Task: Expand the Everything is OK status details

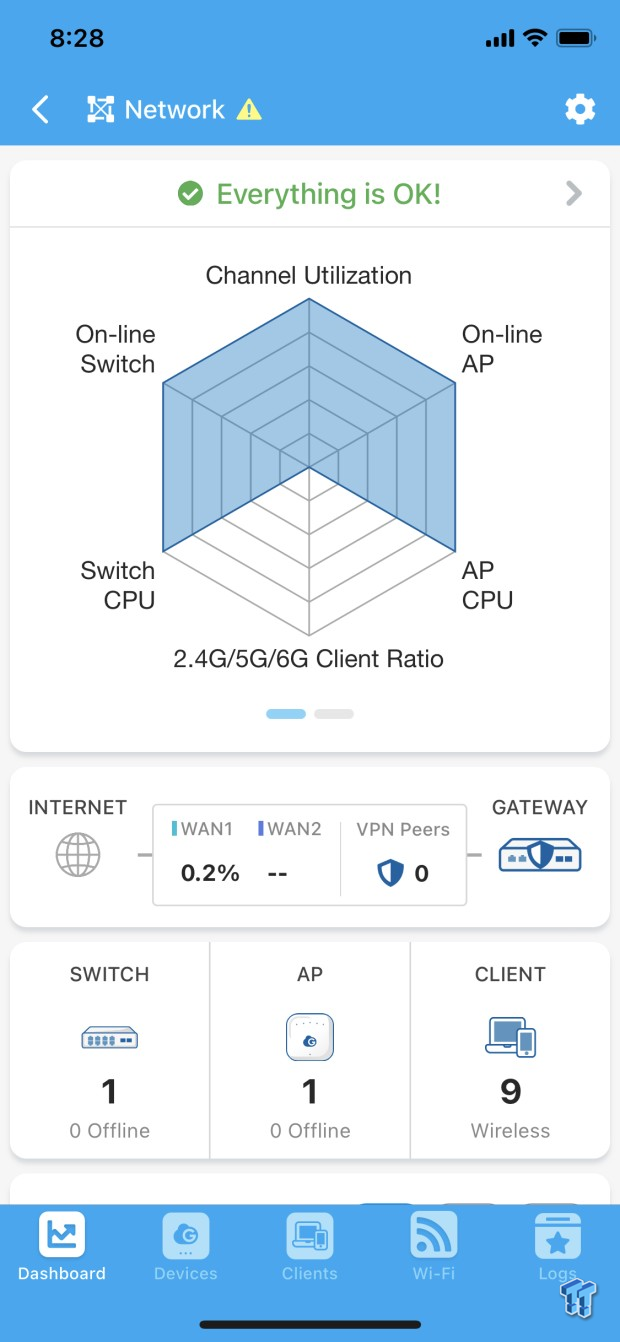Action: pos(573,194)
